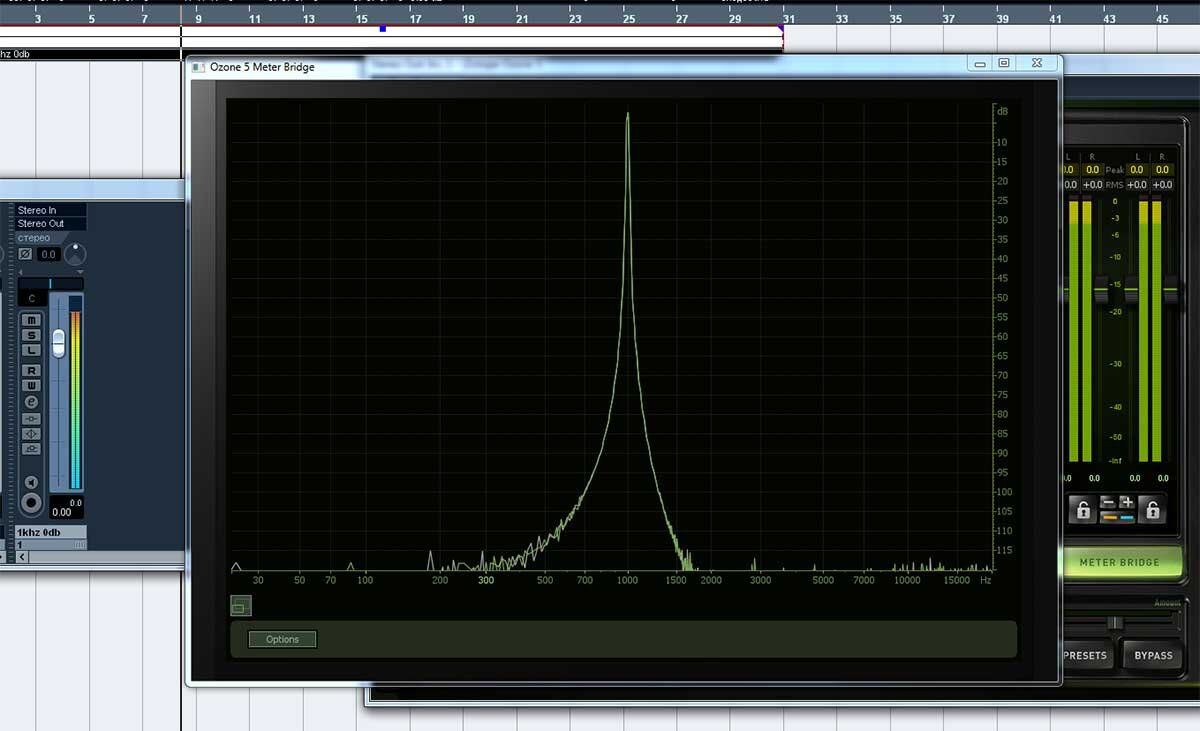The width and height of the screenshot is (1200, 731).
Task: Invert input phase on the channel
Action: [x=25, y=254]
